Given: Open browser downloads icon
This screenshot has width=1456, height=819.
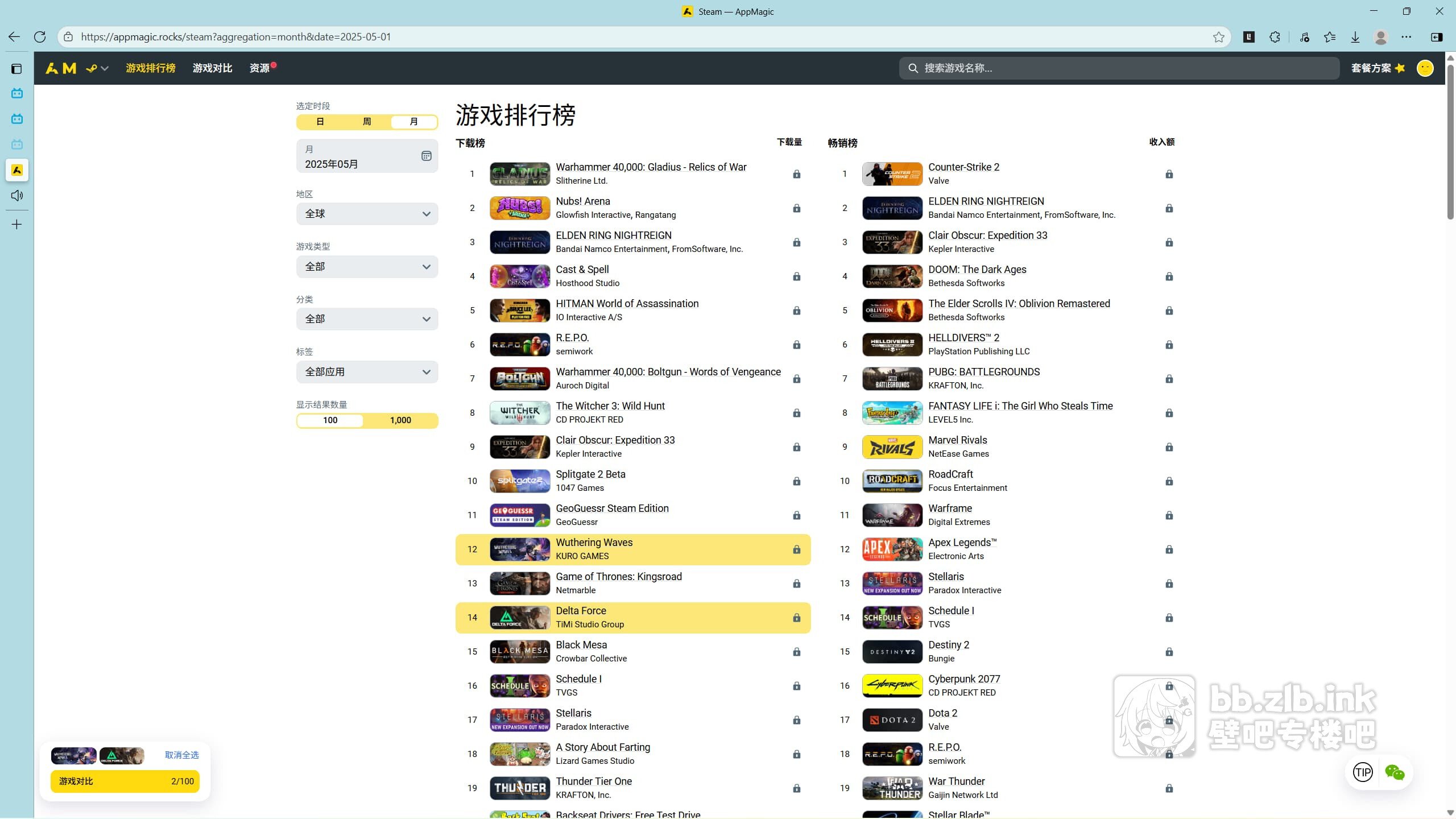Looking at the screenshot, I should tap(1355, 37).
